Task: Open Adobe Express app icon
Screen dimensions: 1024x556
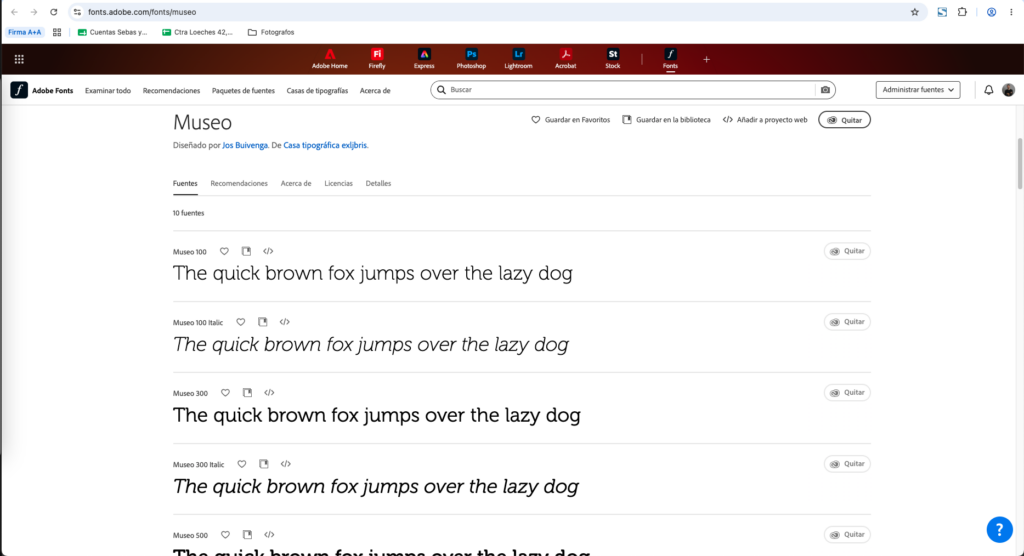Action: (424, 59)
